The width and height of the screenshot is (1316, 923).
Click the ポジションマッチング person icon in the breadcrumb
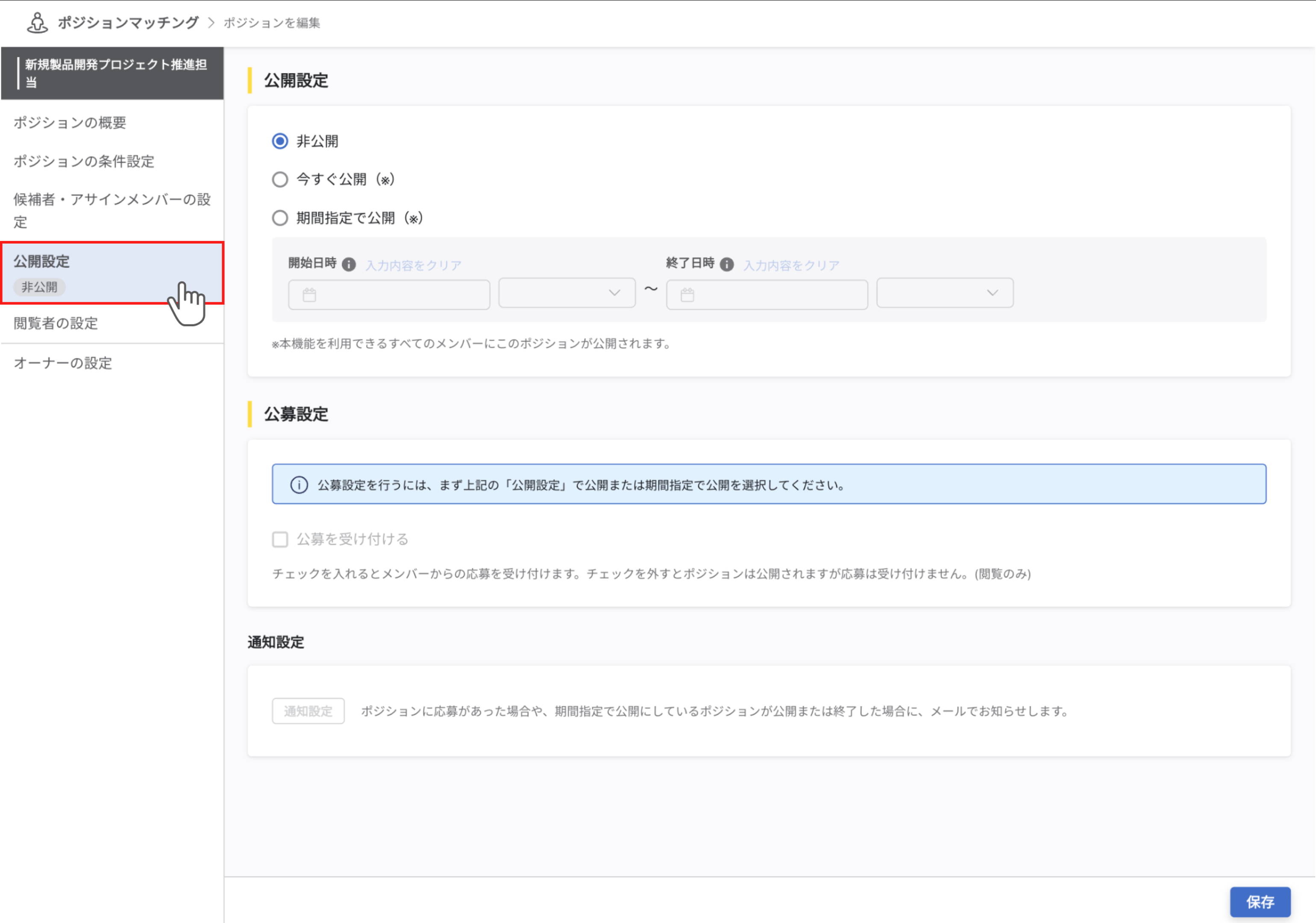click(37, 22)
